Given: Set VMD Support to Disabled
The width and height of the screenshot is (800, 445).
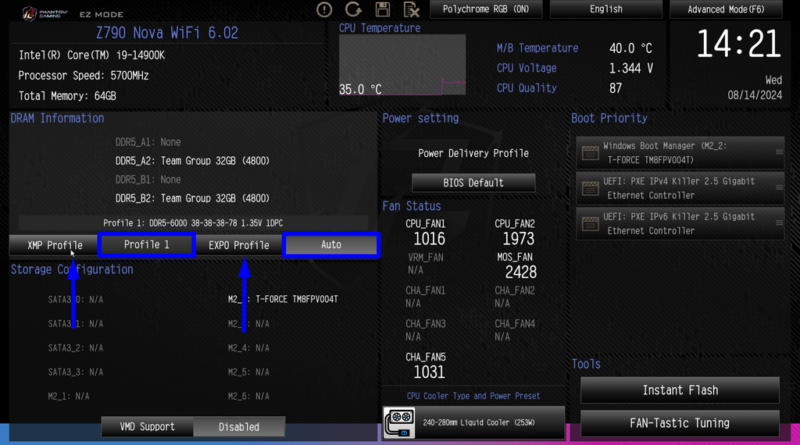Looking at the screenshot, I should (239, 427).
